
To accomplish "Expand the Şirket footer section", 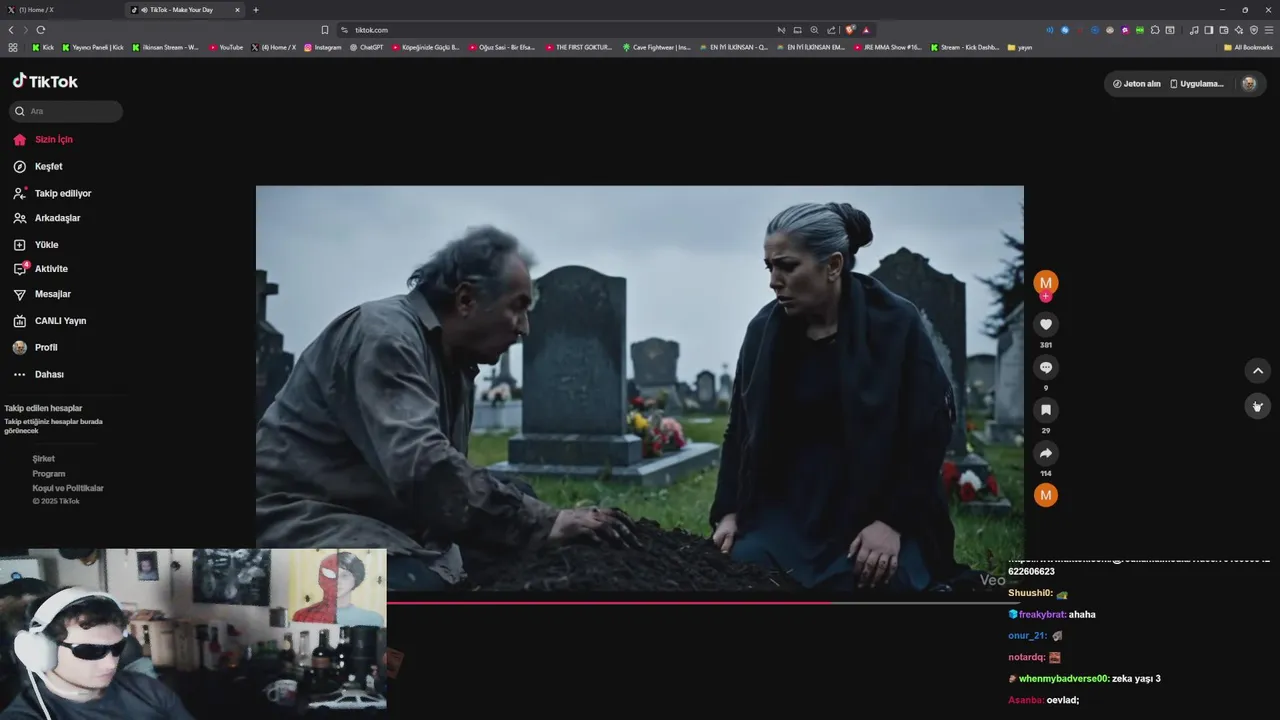I will (x=43, y=459).
